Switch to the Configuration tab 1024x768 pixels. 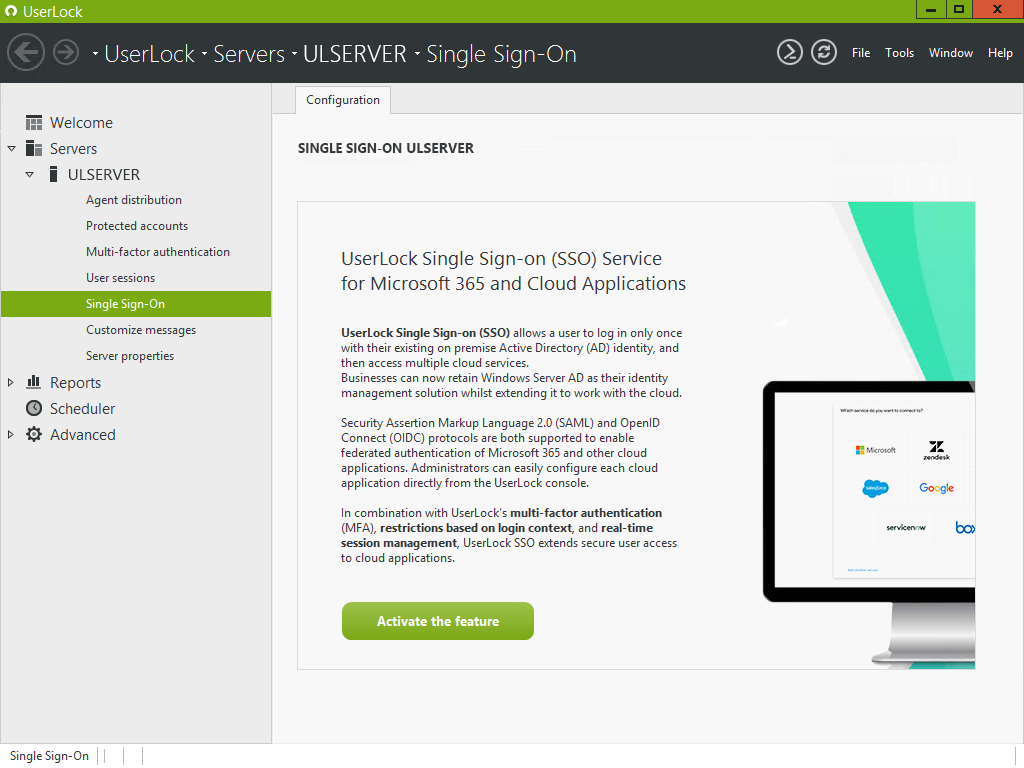(x=342, y=100)
